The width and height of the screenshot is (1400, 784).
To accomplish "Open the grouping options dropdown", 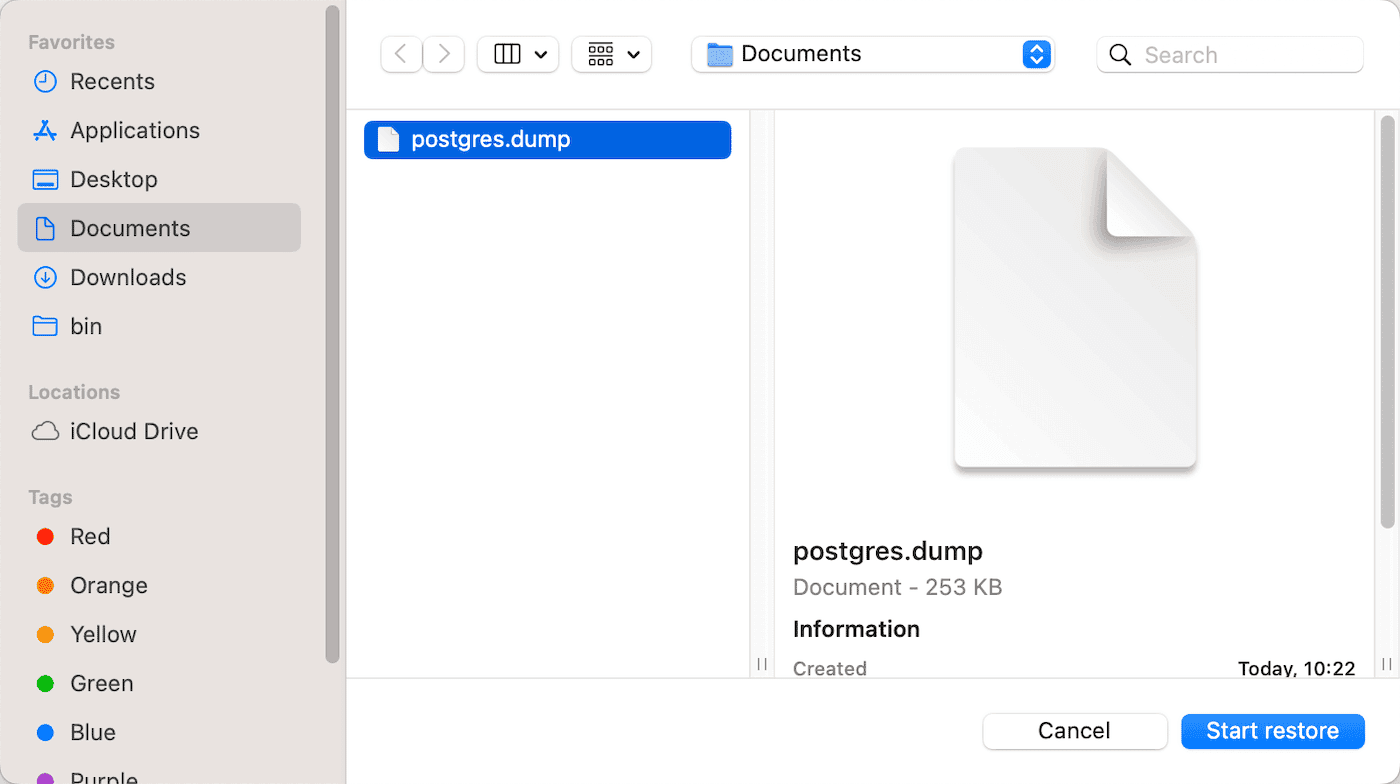I will pos(611,53).
